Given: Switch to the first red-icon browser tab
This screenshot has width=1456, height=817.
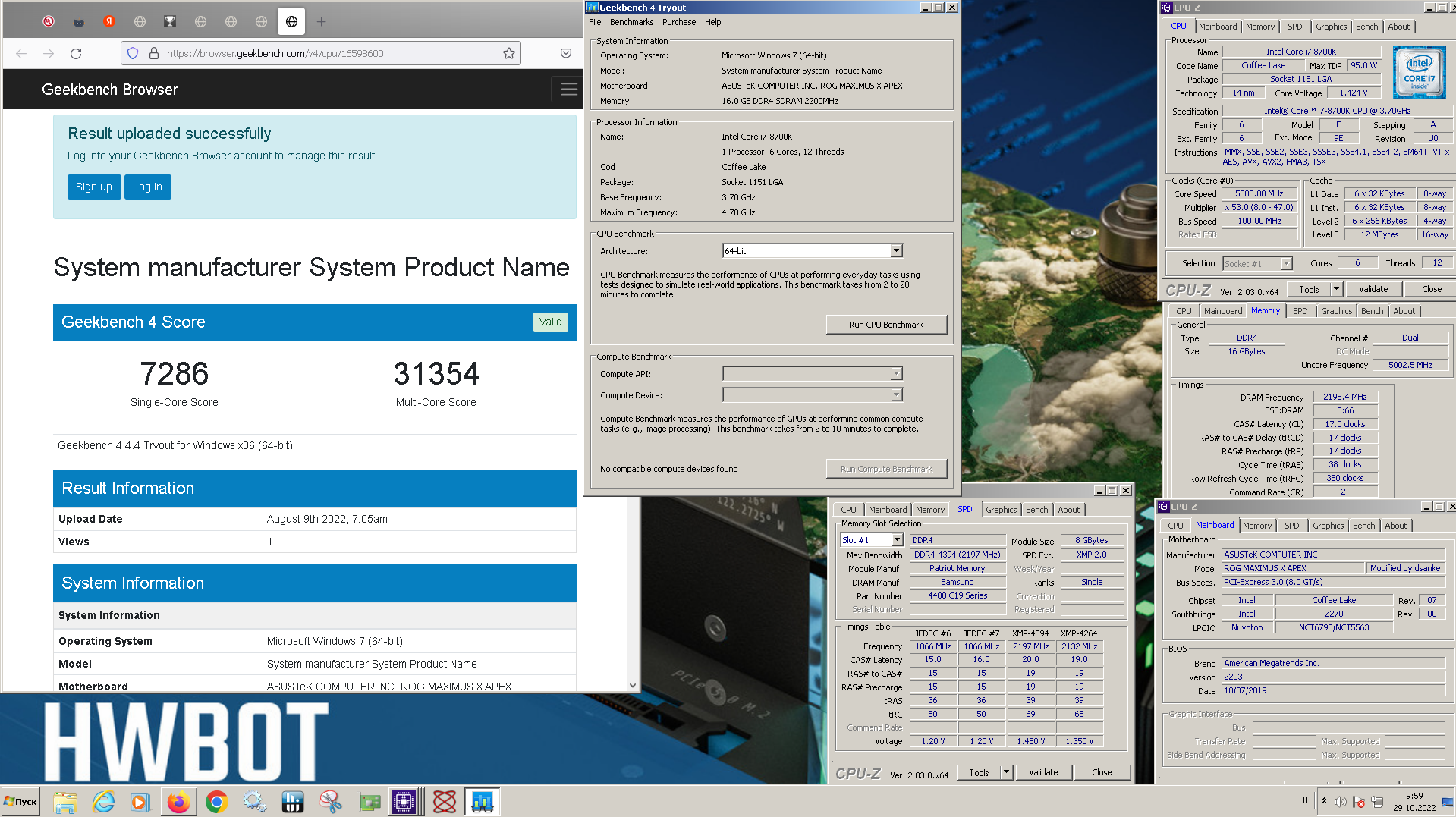Looking at the screenshot, I should click(49, 21).
